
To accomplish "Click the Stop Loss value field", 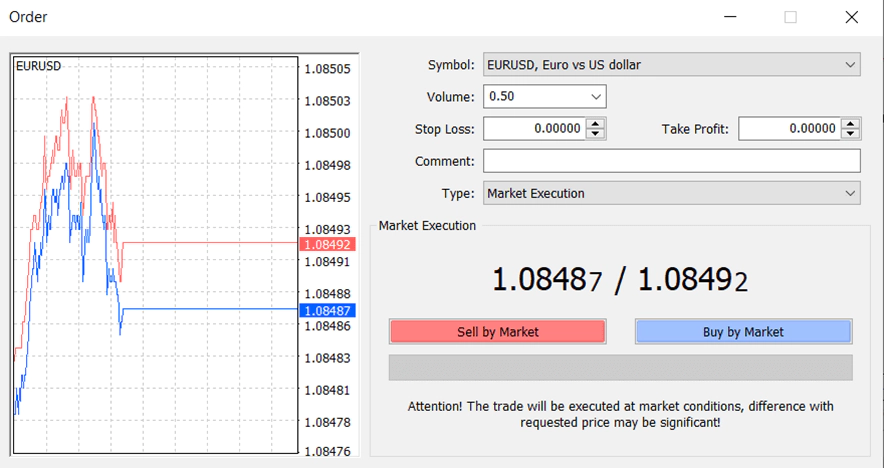I will click(x=533, y=129).
